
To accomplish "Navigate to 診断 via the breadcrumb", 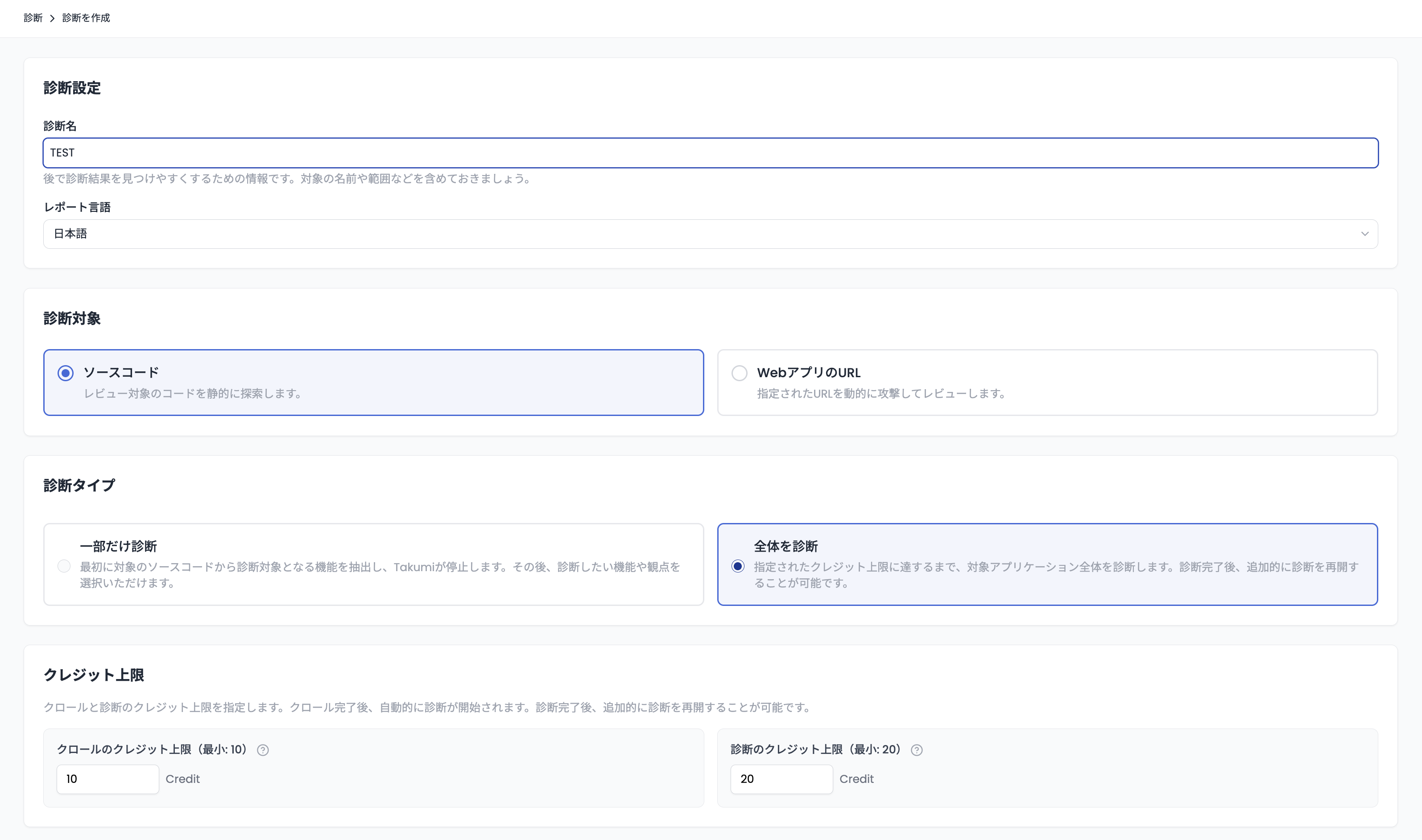I will pos(33,18).
